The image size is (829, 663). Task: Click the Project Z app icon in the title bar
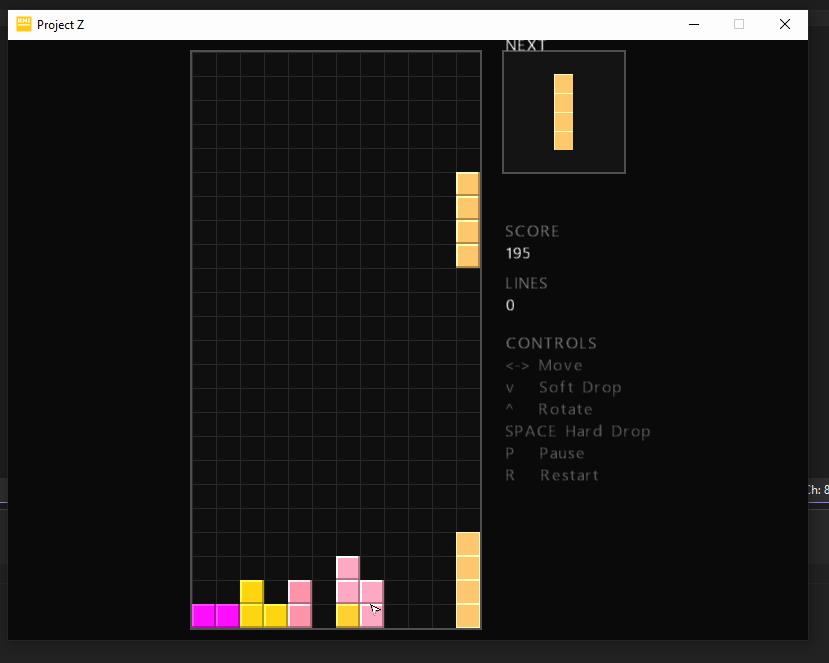click(22, 24)
